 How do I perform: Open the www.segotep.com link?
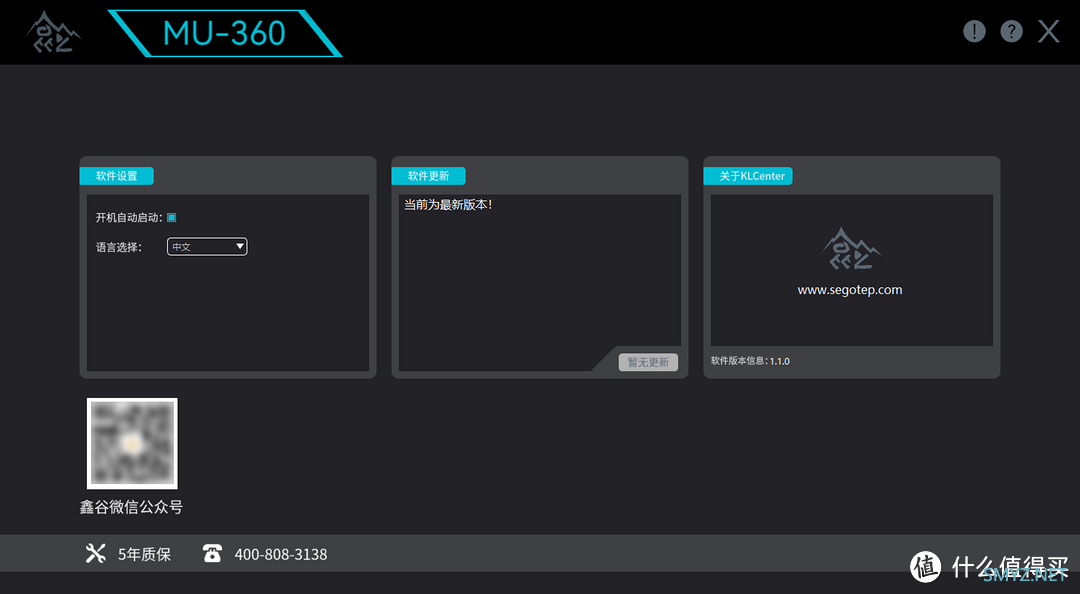(849, 290)
